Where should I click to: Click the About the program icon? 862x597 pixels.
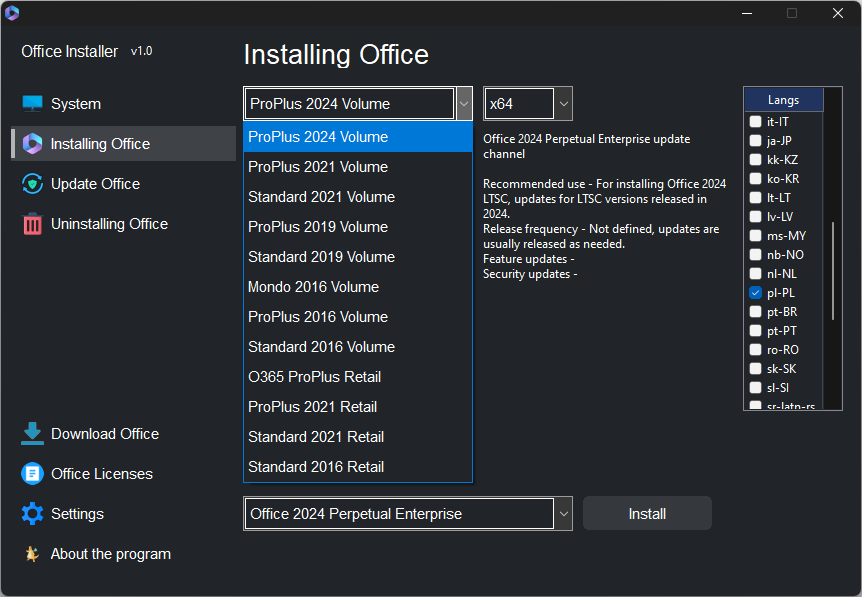[x=32, y=554]
